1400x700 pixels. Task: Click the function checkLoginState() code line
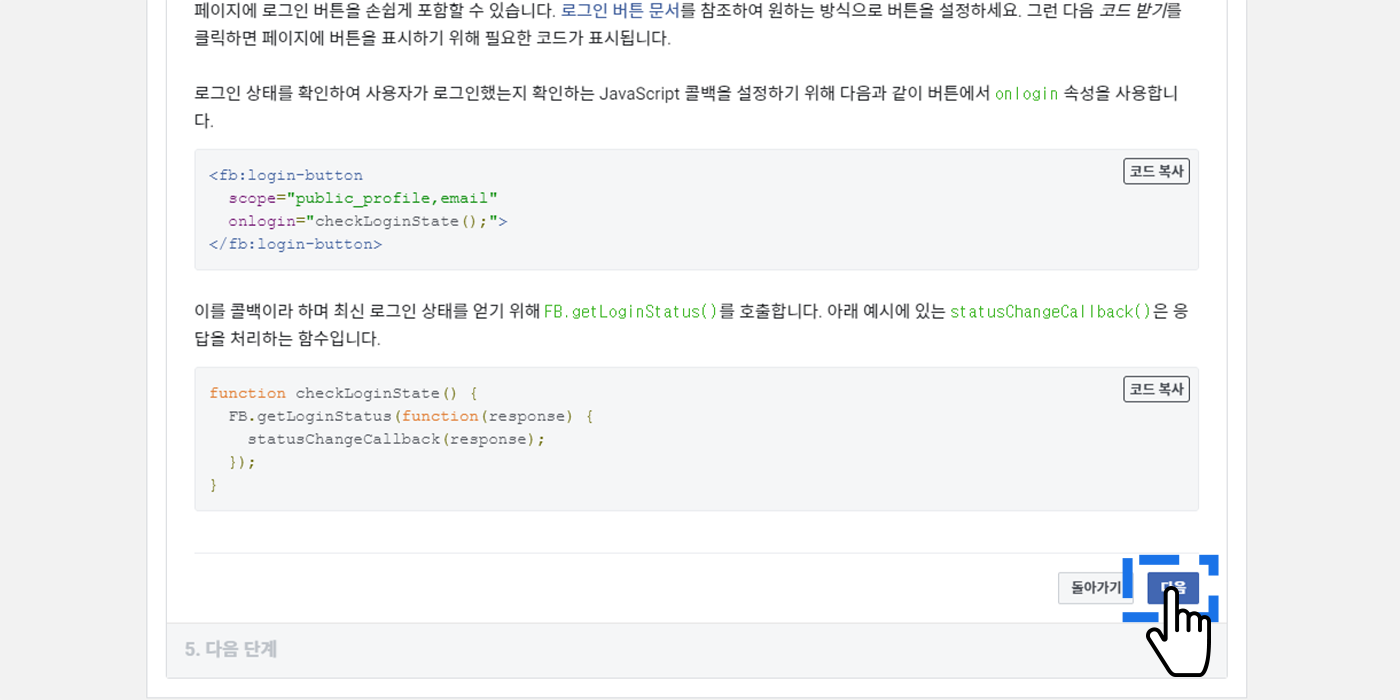point(344,393)
